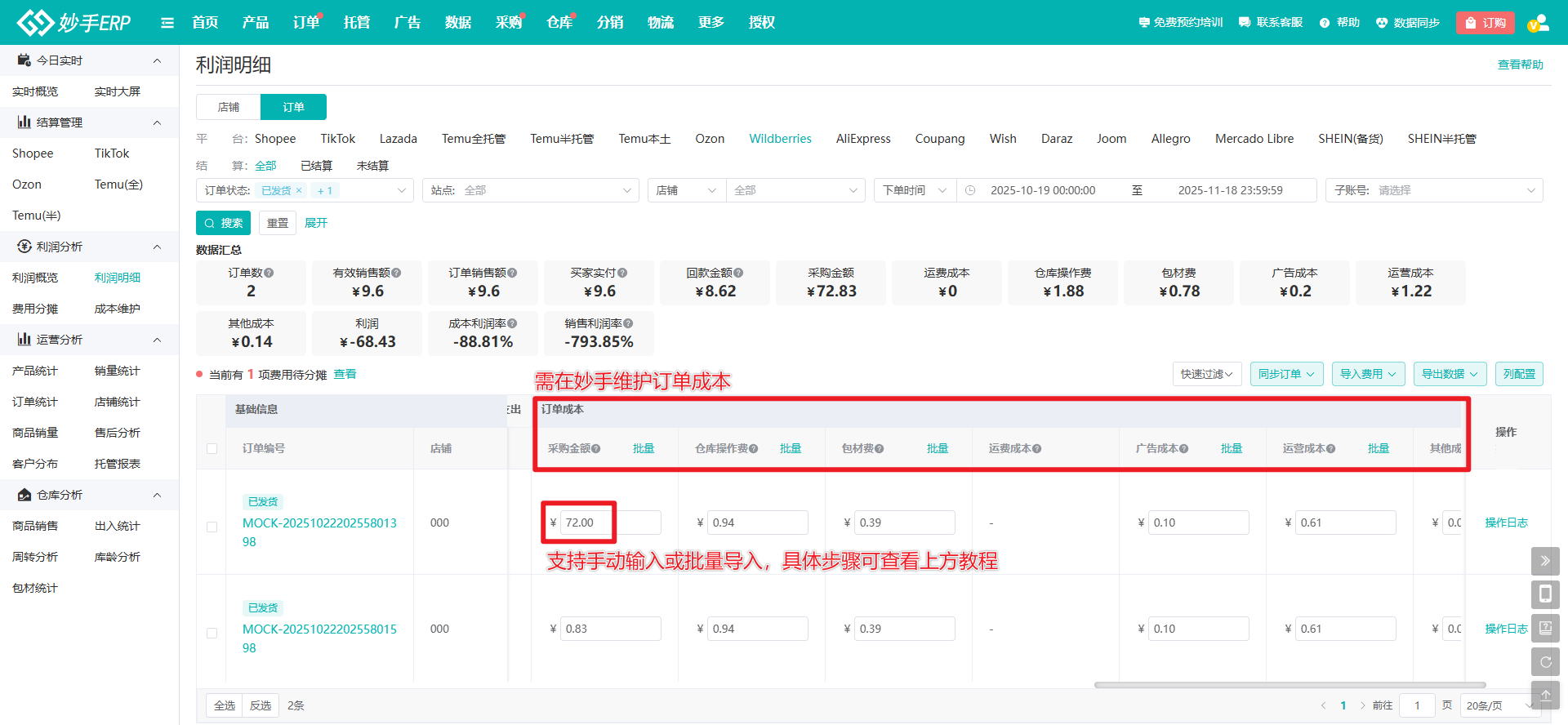Switch to the 店铺 tab
The width and height of the screenshot is (1568, 725).
(229, 107)
